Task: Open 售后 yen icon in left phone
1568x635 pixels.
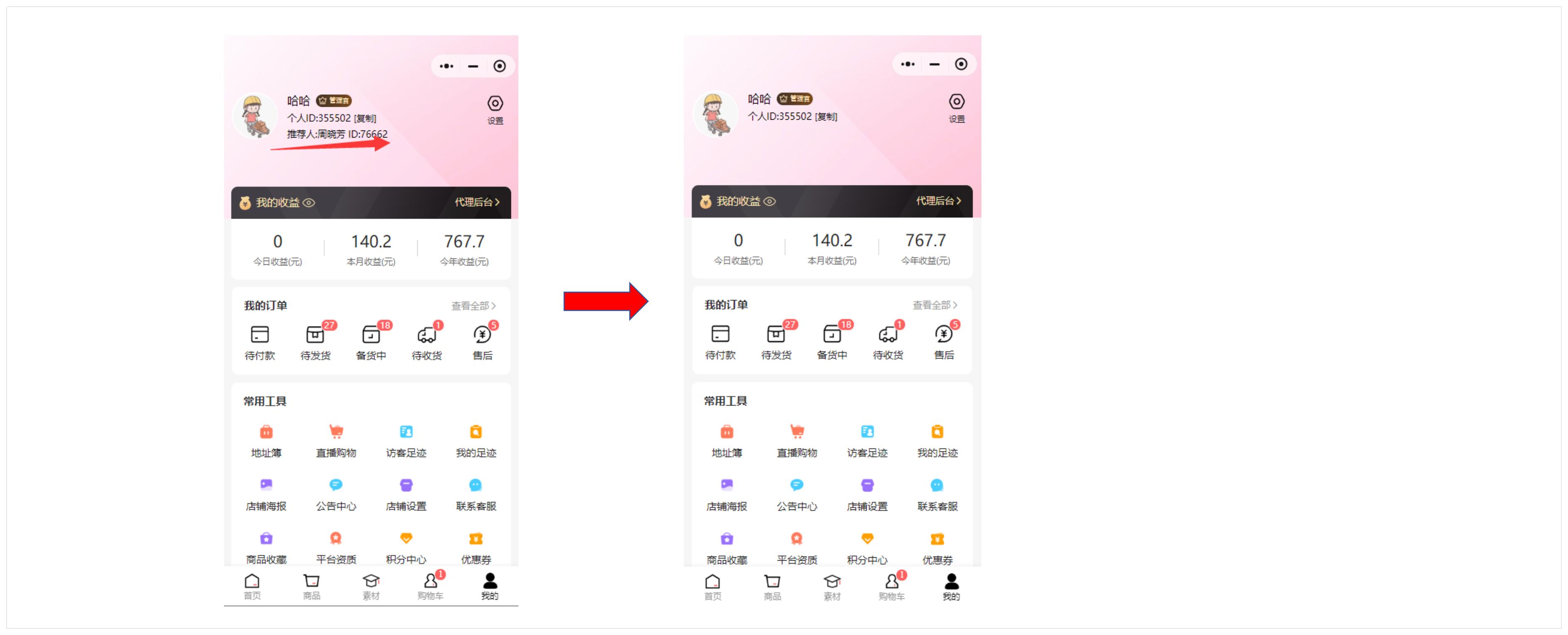Action: [482, 335]
